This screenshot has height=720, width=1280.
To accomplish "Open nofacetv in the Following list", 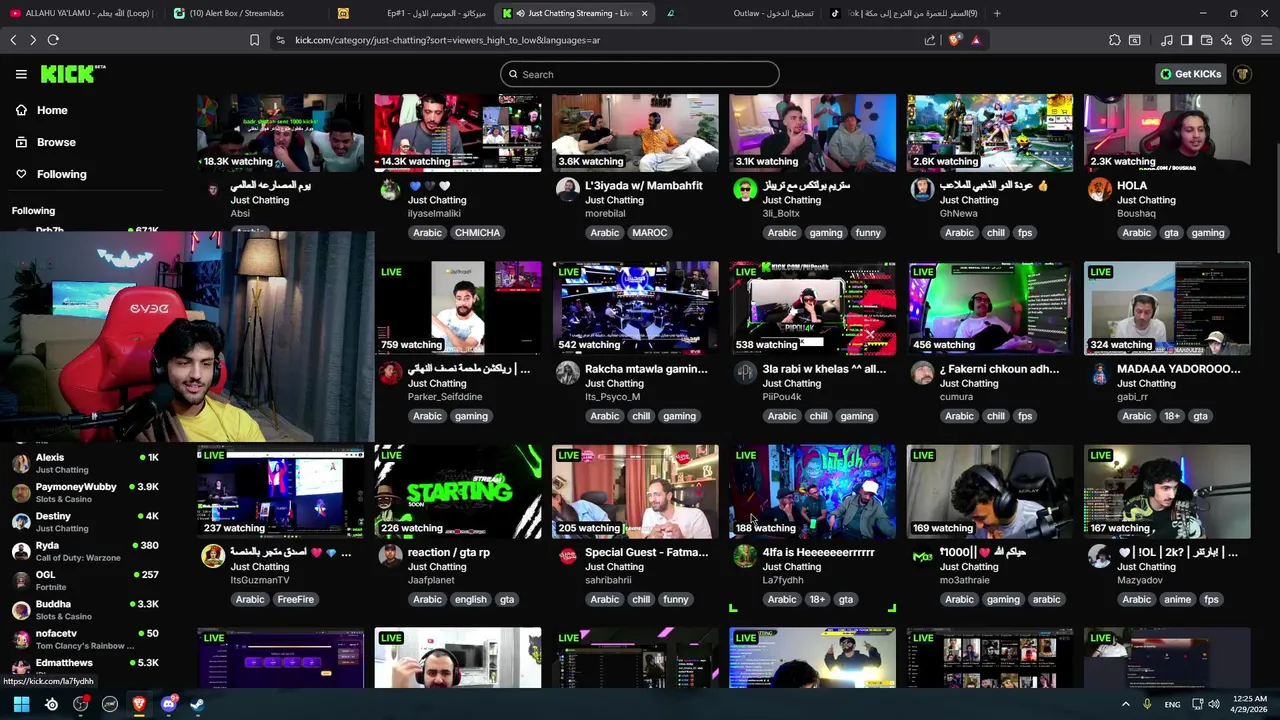I will point(85,639).
